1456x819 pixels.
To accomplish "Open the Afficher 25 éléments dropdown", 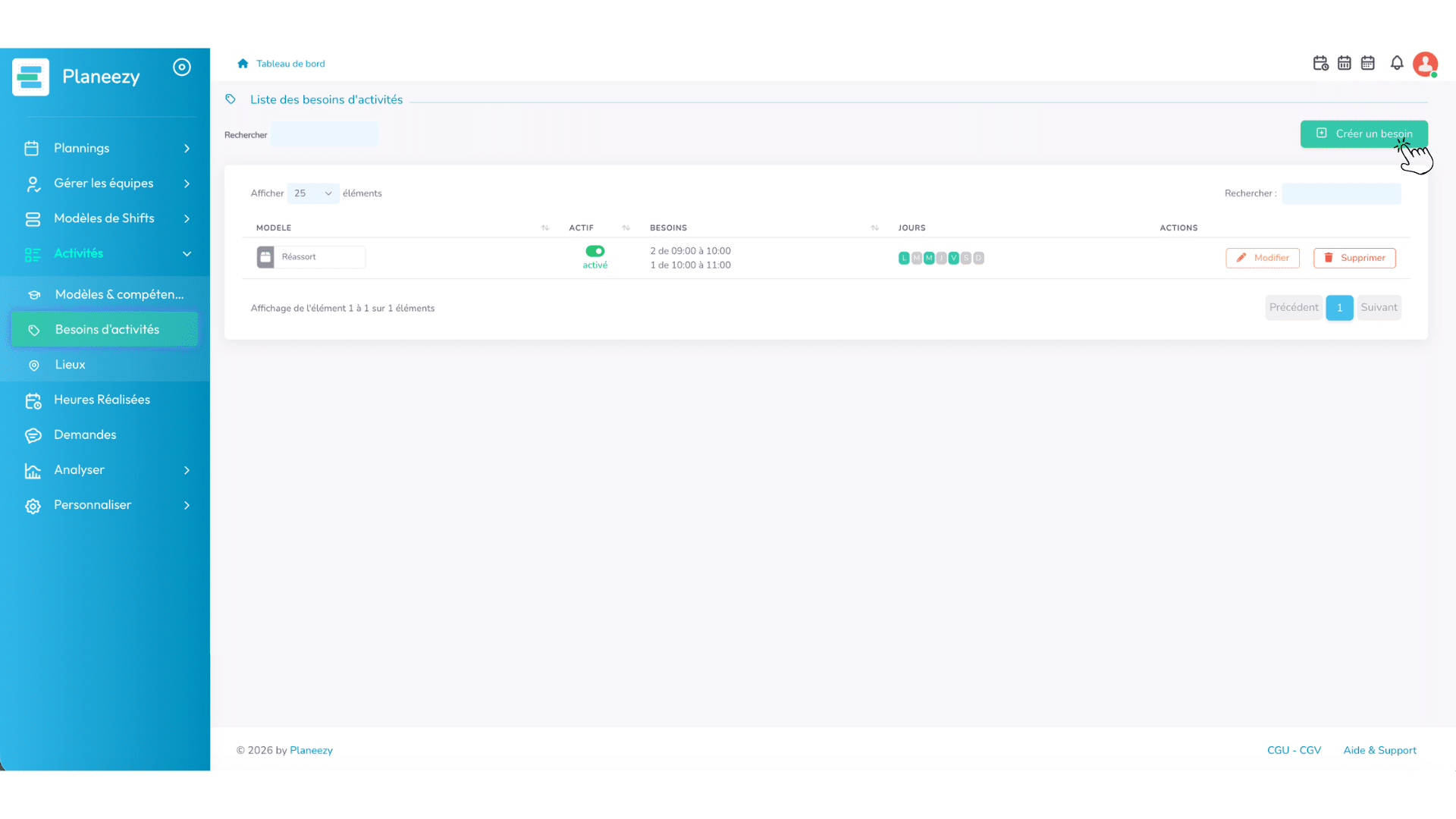I will tap(313, 193).
